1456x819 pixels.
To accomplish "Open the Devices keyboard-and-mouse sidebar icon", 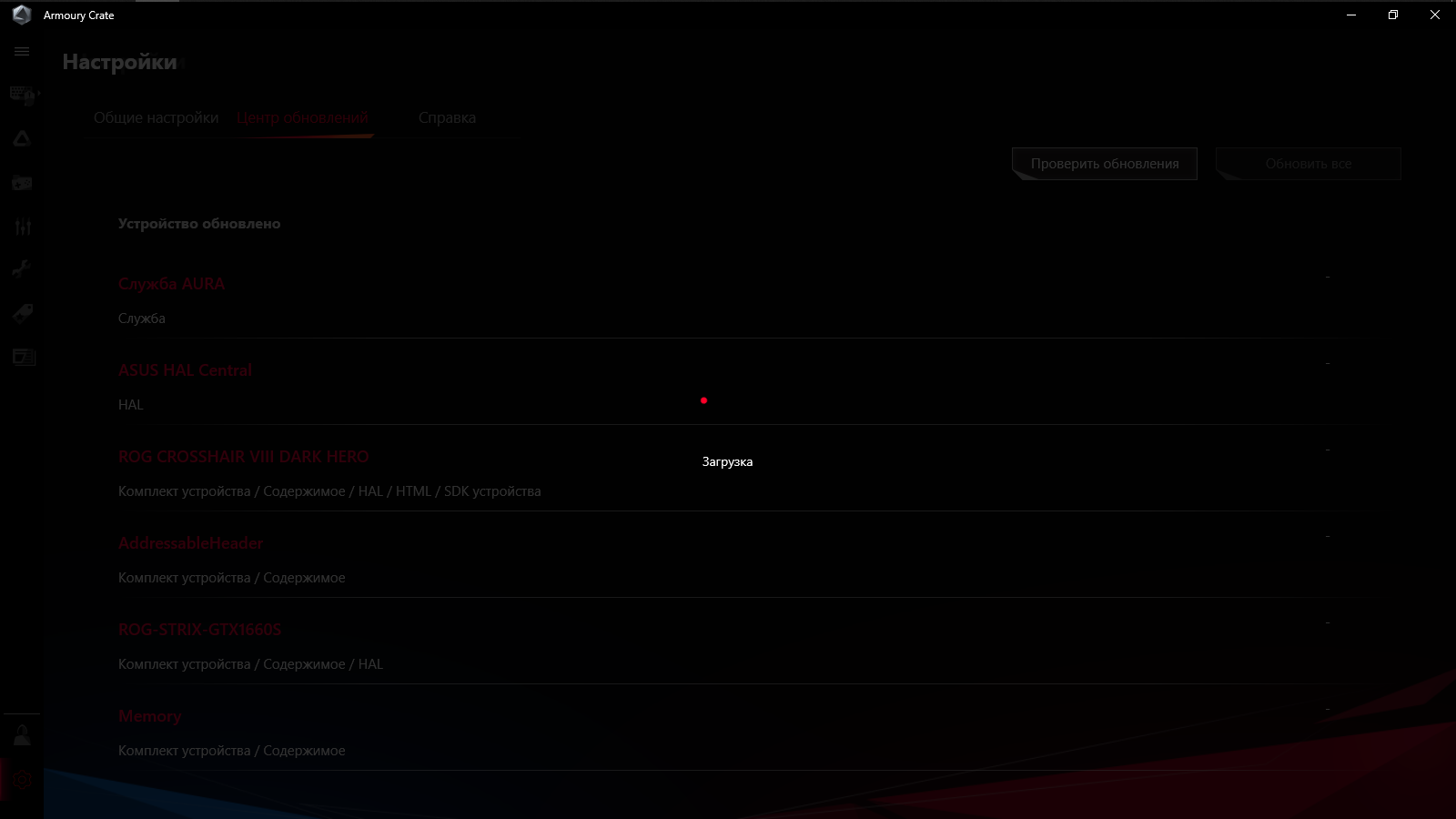I will pos(23,96).
